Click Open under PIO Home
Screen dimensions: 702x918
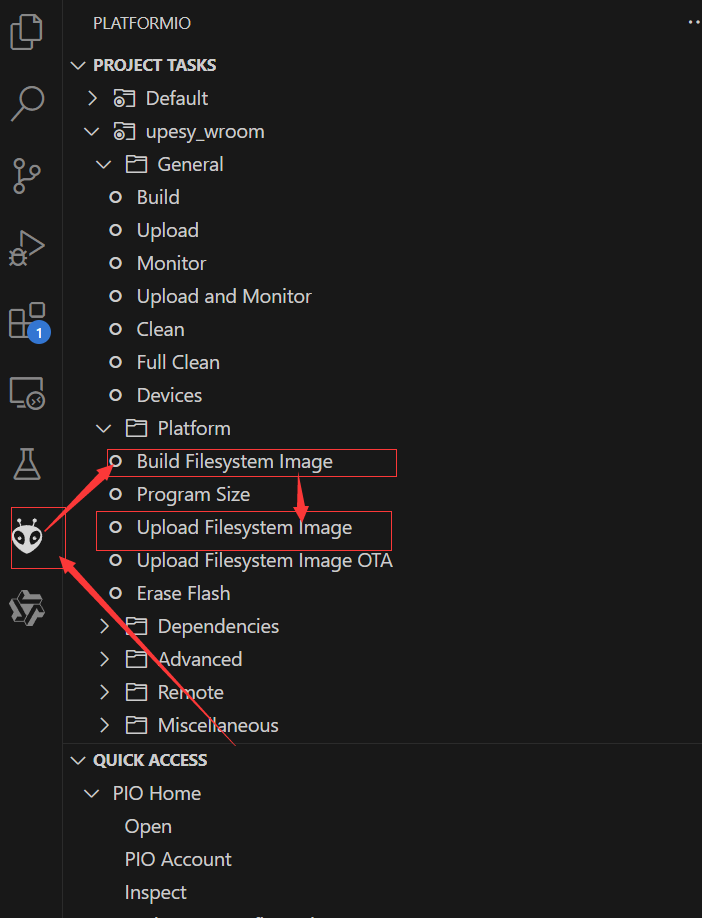pos(148,827)
